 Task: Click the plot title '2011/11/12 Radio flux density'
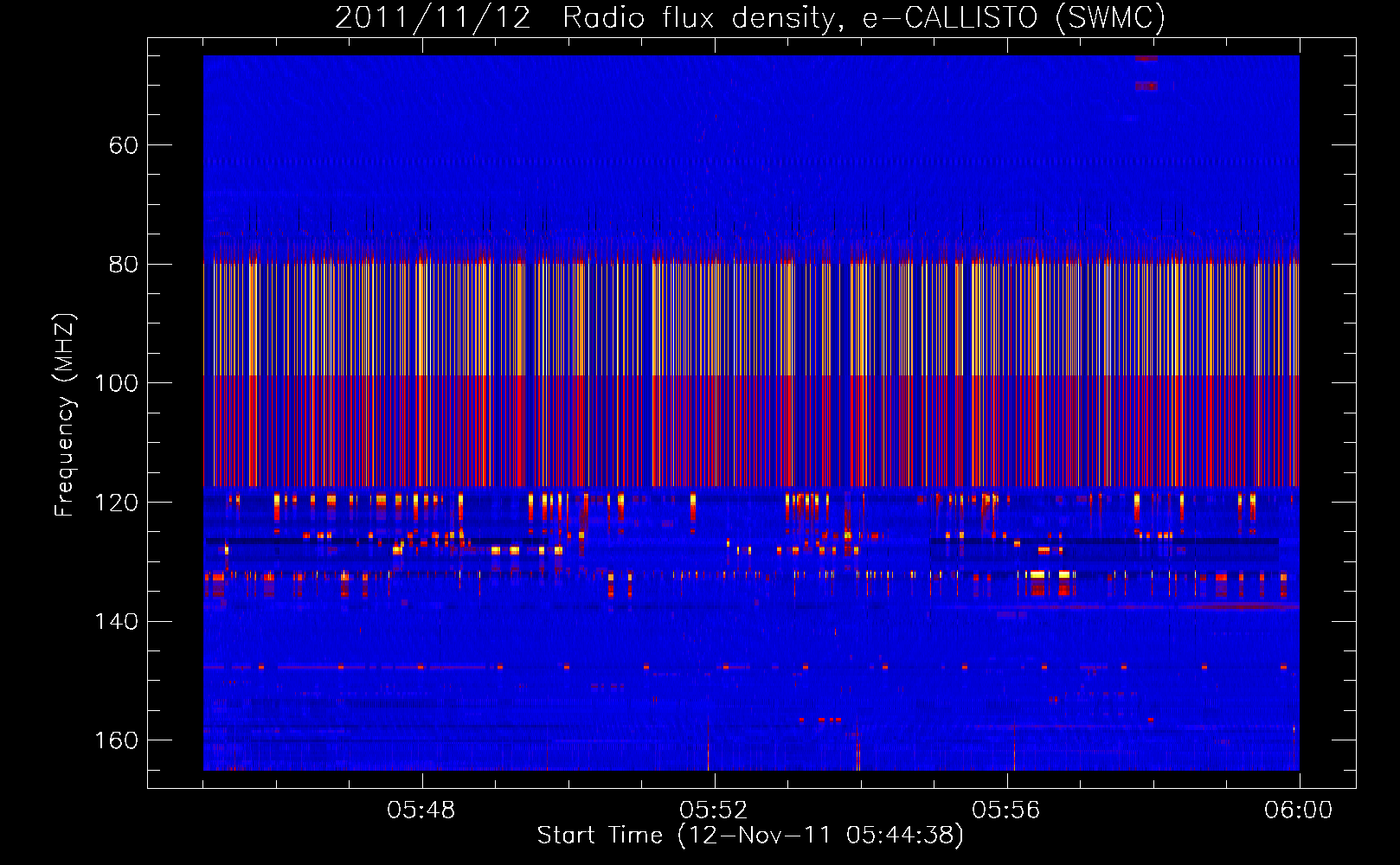point(586,18)
